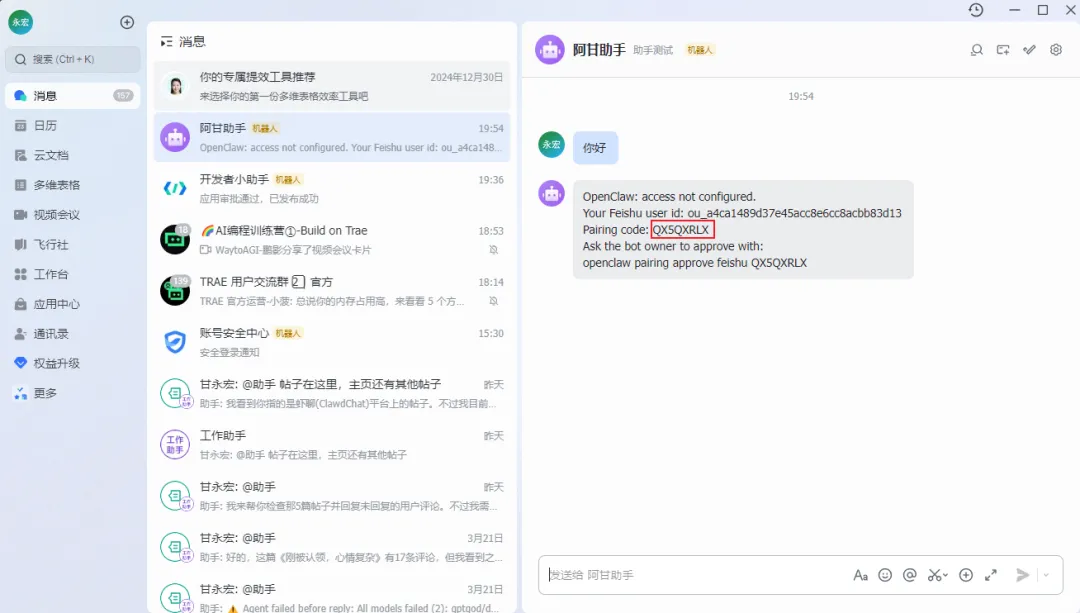Image resolution: width=1080 pixels, height=613 pixels.
Task: Click the diamond icon beside 权益升级
Action: tap(21, 363)
